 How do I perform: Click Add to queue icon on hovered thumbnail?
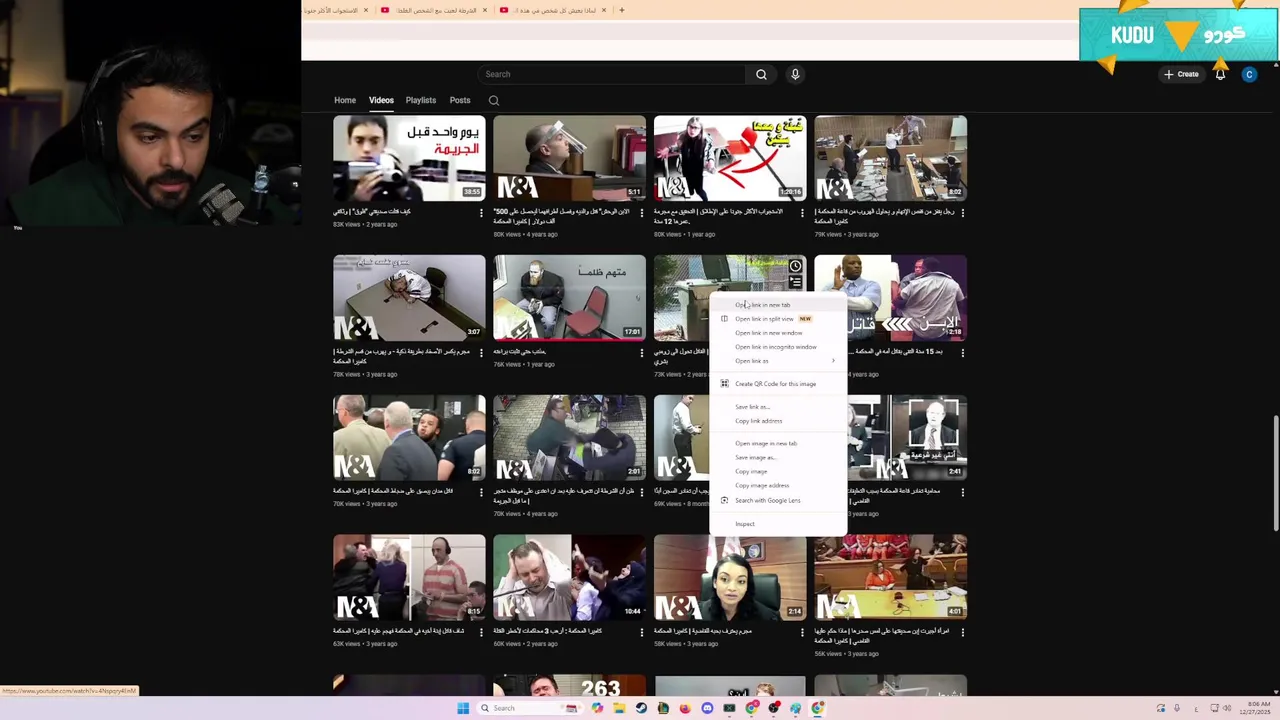point(795,283)
